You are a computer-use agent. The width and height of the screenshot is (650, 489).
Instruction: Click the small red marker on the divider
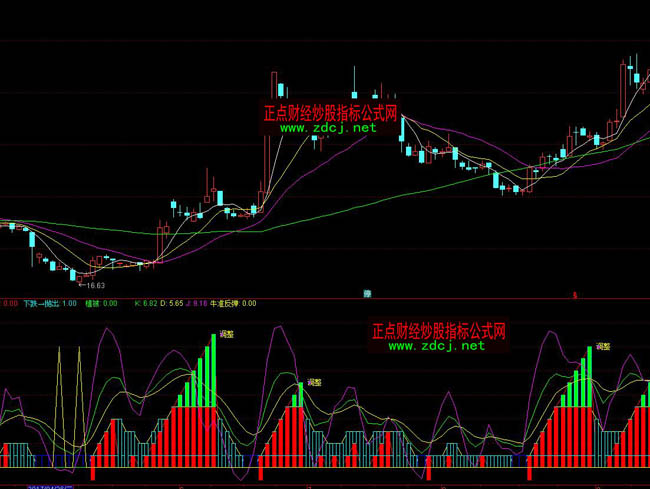(575, 295)
